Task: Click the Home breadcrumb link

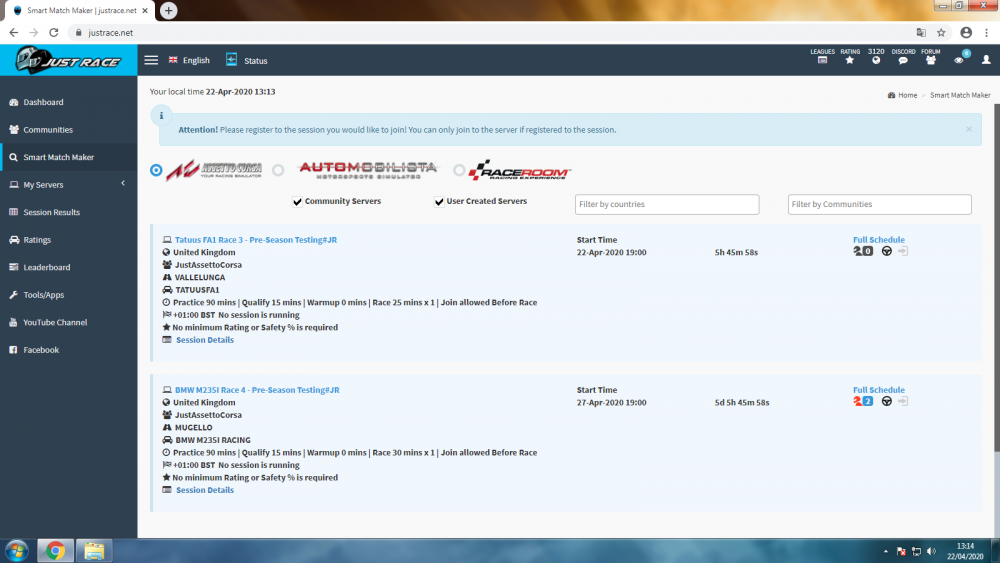Action: [908, 95]
